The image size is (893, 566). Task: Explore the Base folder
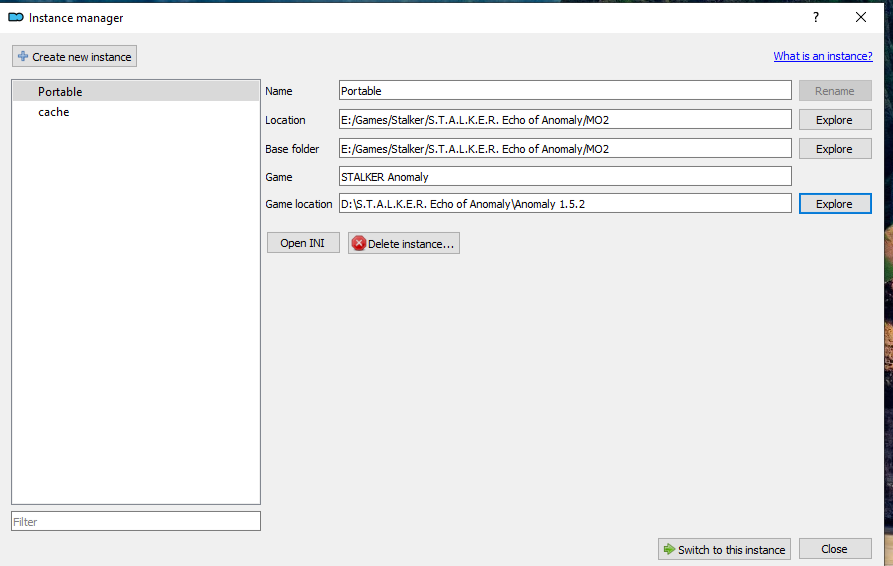point(835,149)
